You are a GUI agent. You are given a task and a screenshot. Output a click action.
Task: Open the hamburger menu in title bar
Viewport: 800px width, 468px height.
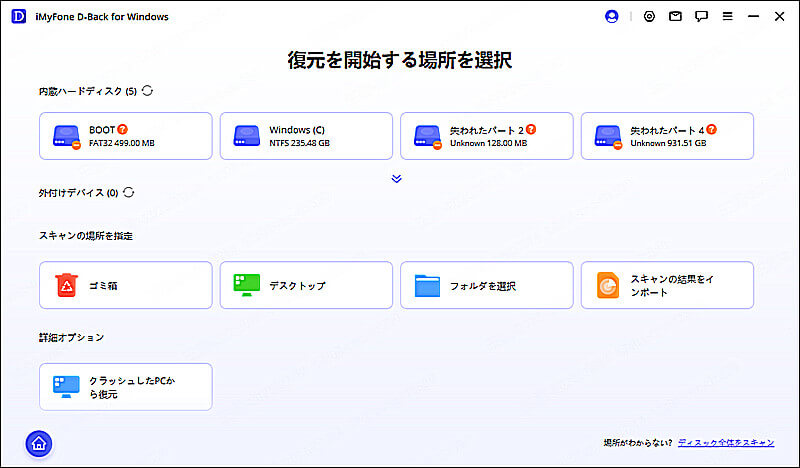click(x=728, y=17)
